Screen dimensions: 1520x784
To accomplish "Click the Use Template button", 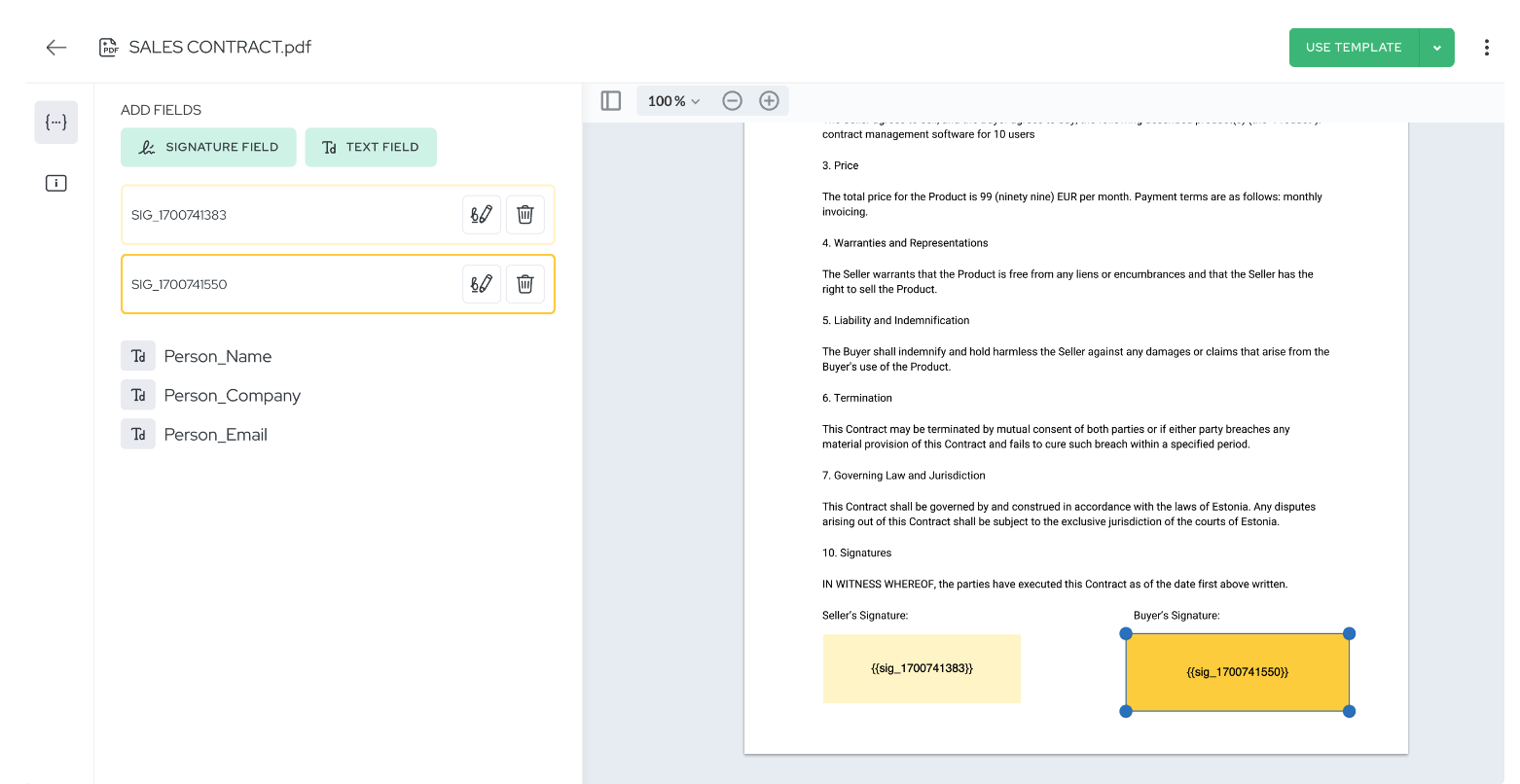I will [x=1354, y=48].
